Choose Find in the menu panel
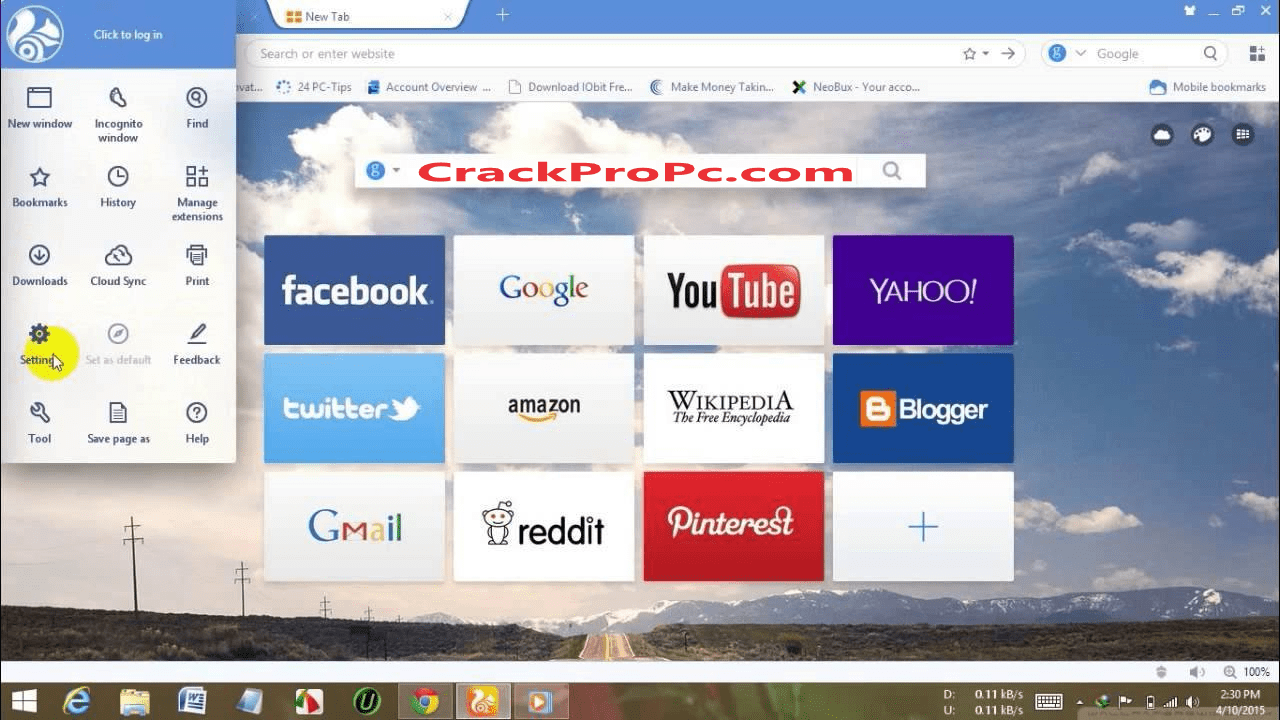 click(x=197, y=108)
